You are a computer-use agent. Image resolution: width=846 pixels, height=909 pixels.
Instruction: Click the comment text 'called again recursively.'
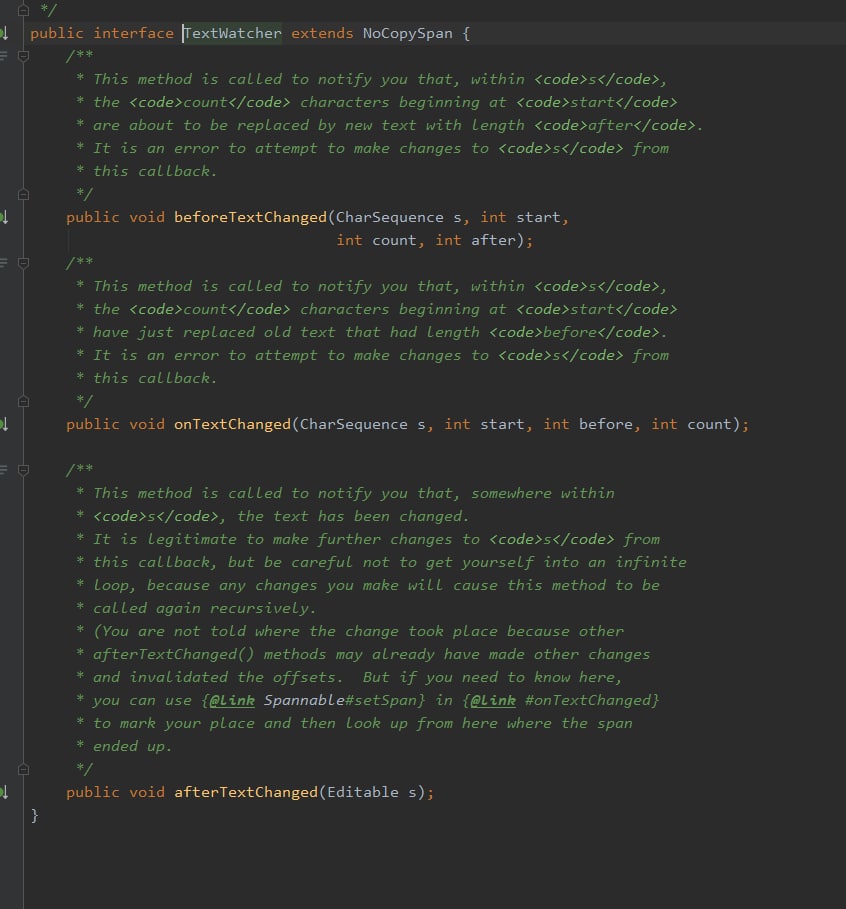205,608
